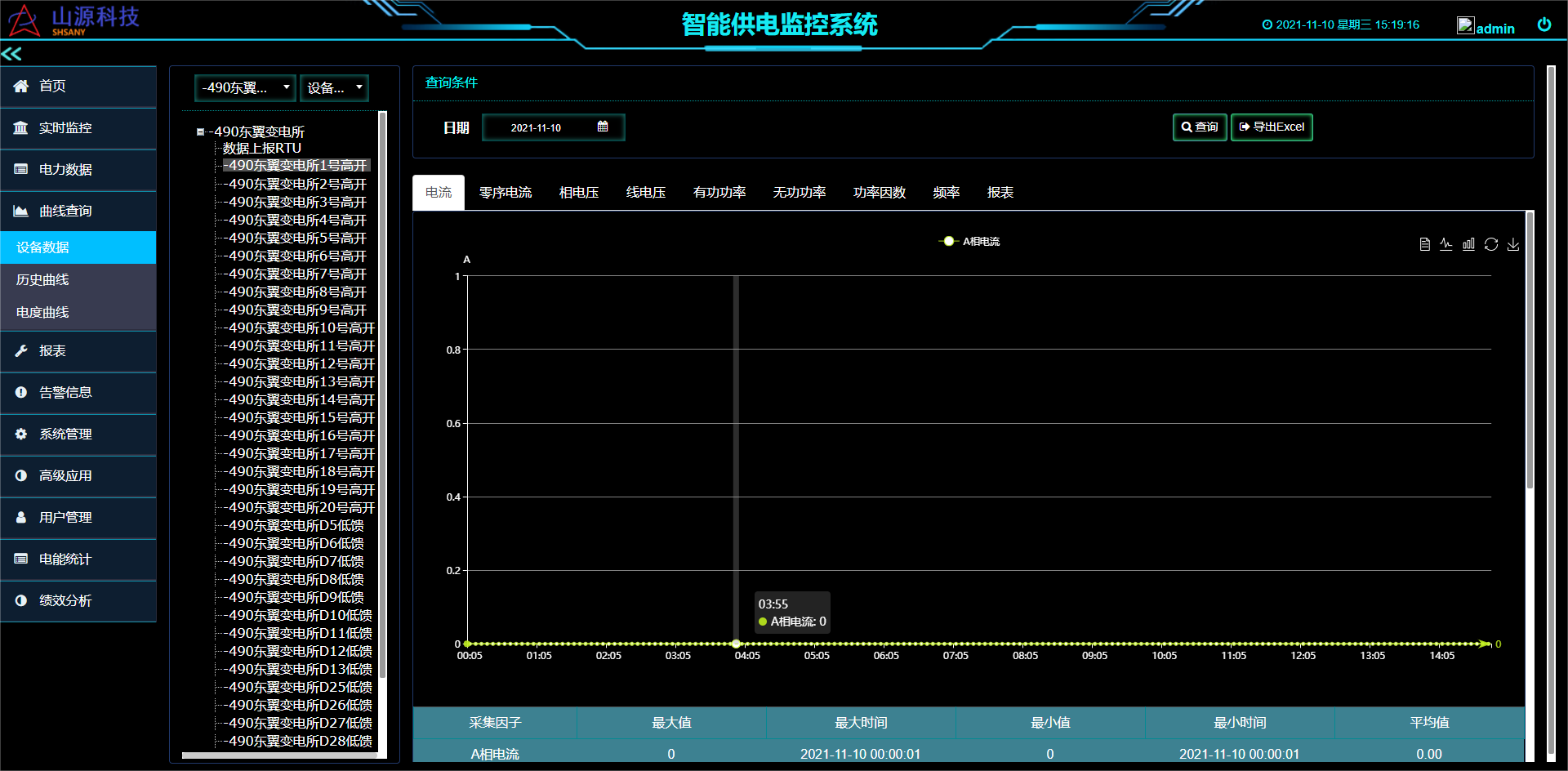Open 告警信息 in the sidebar menu
The image size is (1568, 771).
65,393
